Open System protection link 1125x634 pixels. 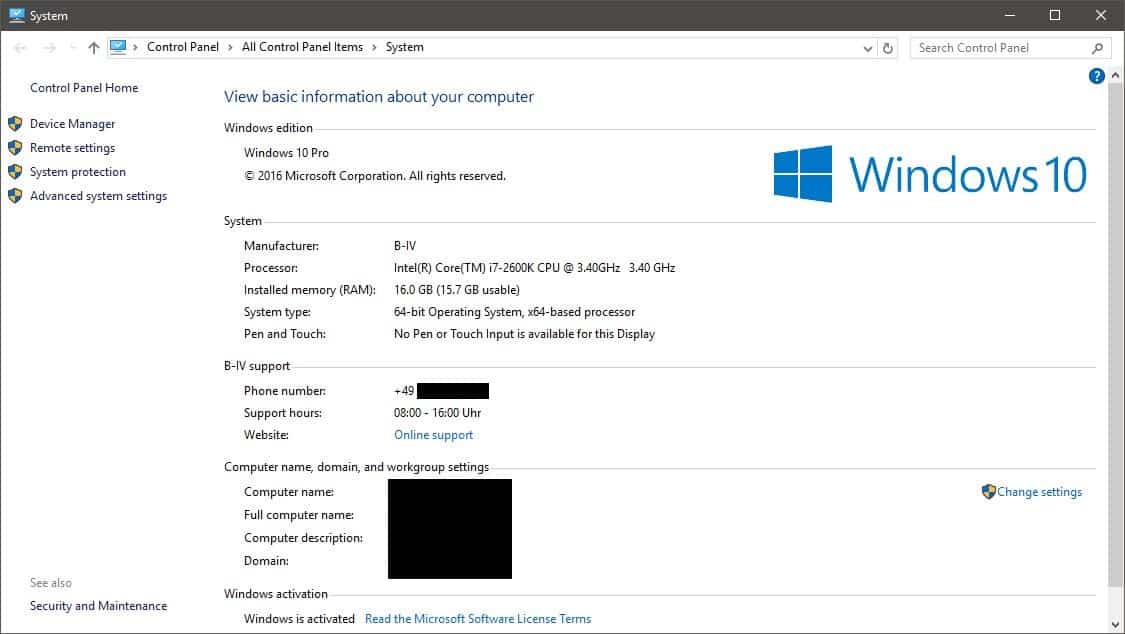point(77,171)
